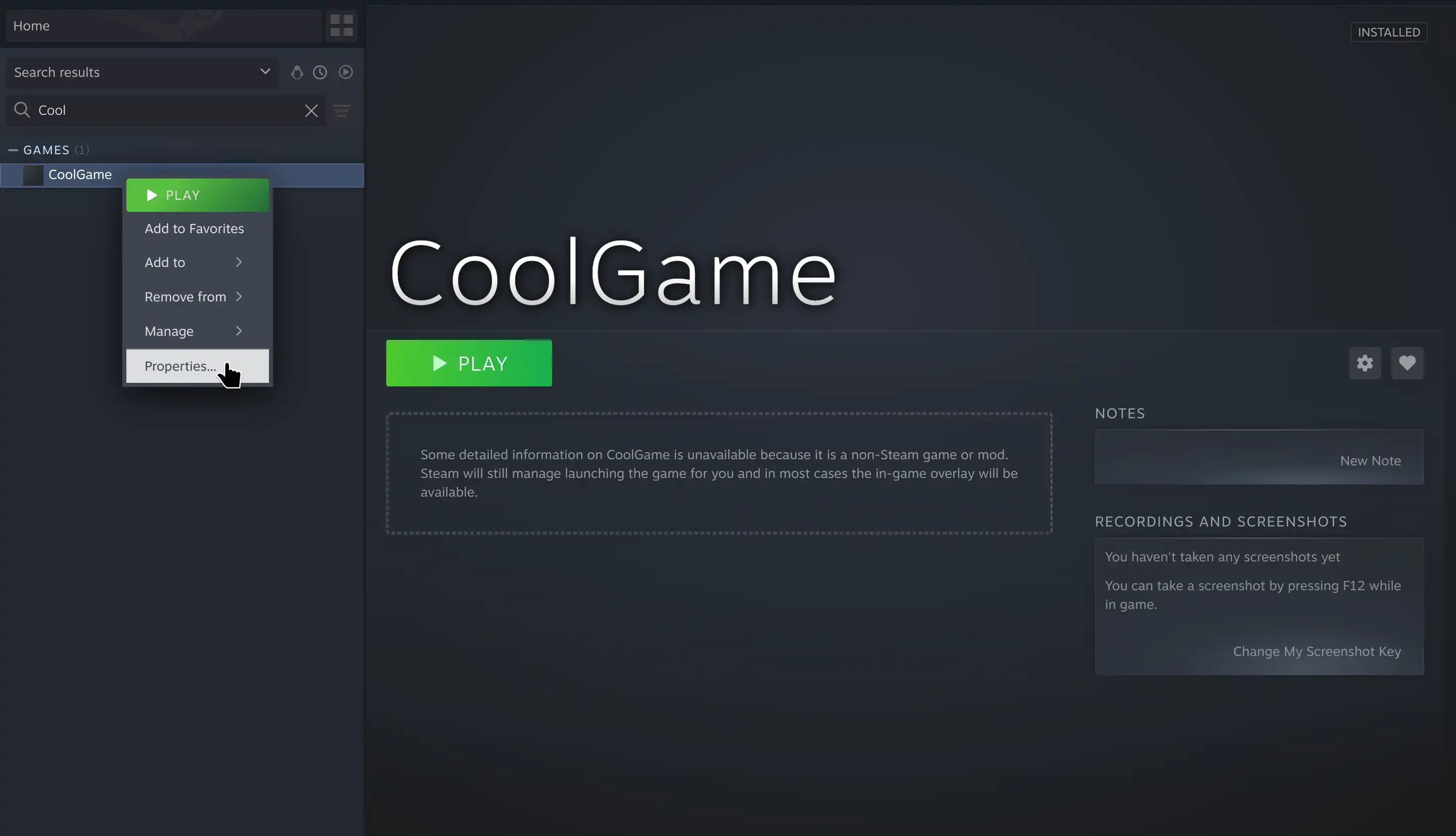The image size is (1456, 836).
Task: Open advanced filter options icon beside search
Action: 343,111
